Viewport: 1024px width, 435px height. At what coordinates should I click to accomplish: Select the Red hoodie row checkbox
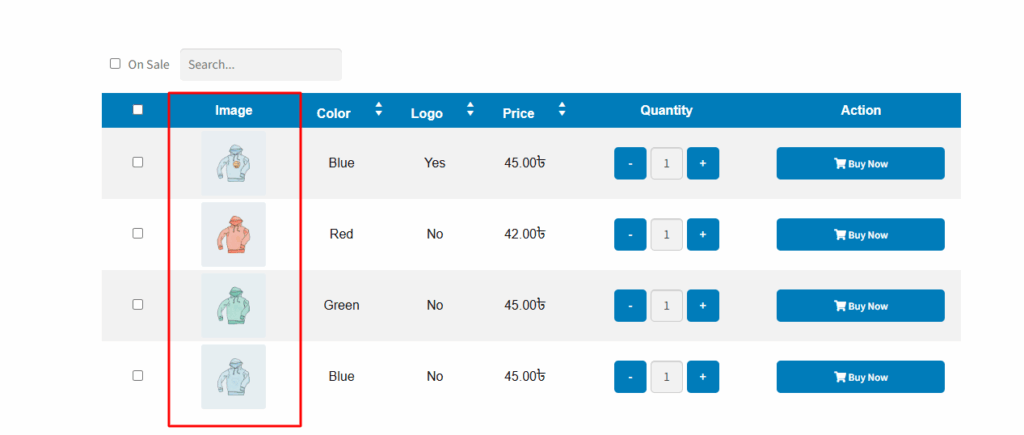(138, 233)
